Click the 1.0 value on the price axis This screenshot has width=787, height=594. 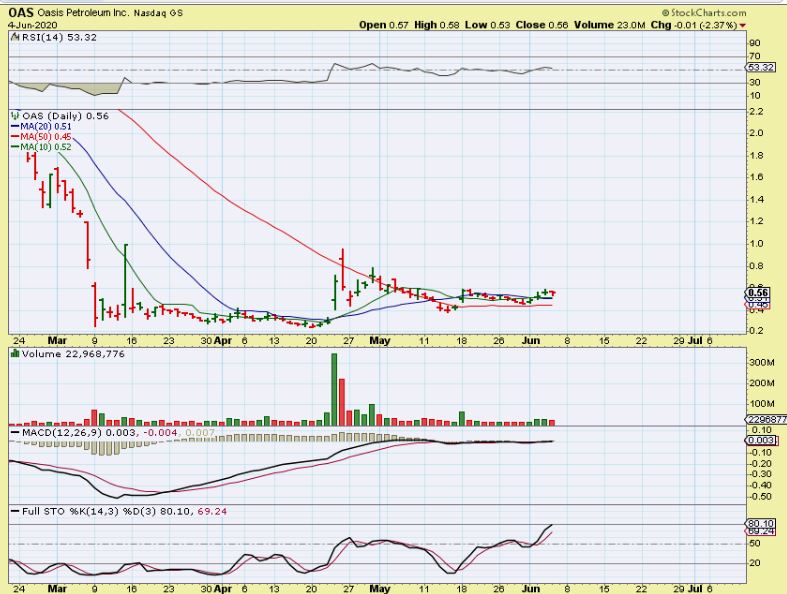tap(756, 244)
